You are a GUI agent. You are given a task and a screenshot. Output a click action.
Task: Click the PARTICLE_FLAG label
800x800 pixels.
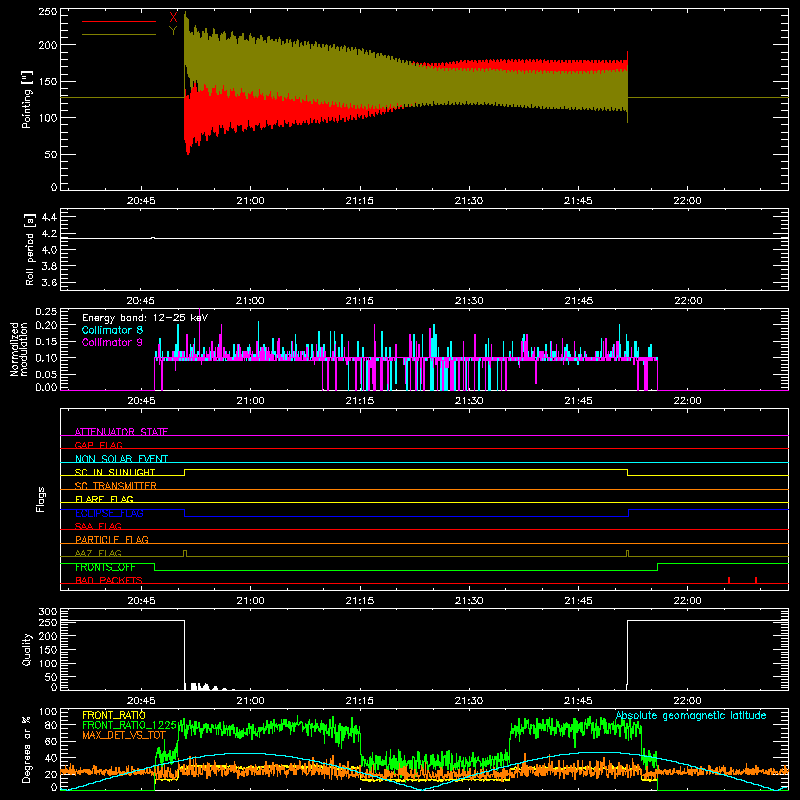pyautogui.click(x=112, y=539)
